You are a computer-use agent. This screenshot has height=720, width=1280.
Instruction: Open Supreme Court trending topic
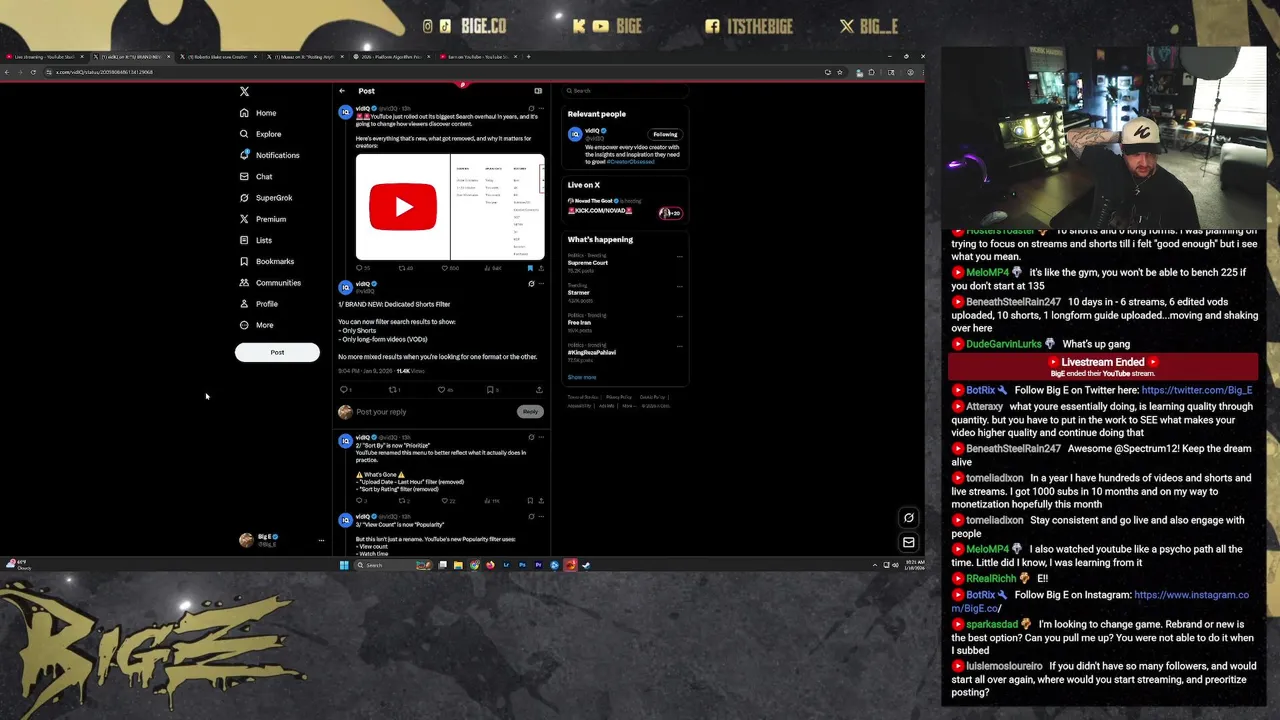tap(588, 263)
